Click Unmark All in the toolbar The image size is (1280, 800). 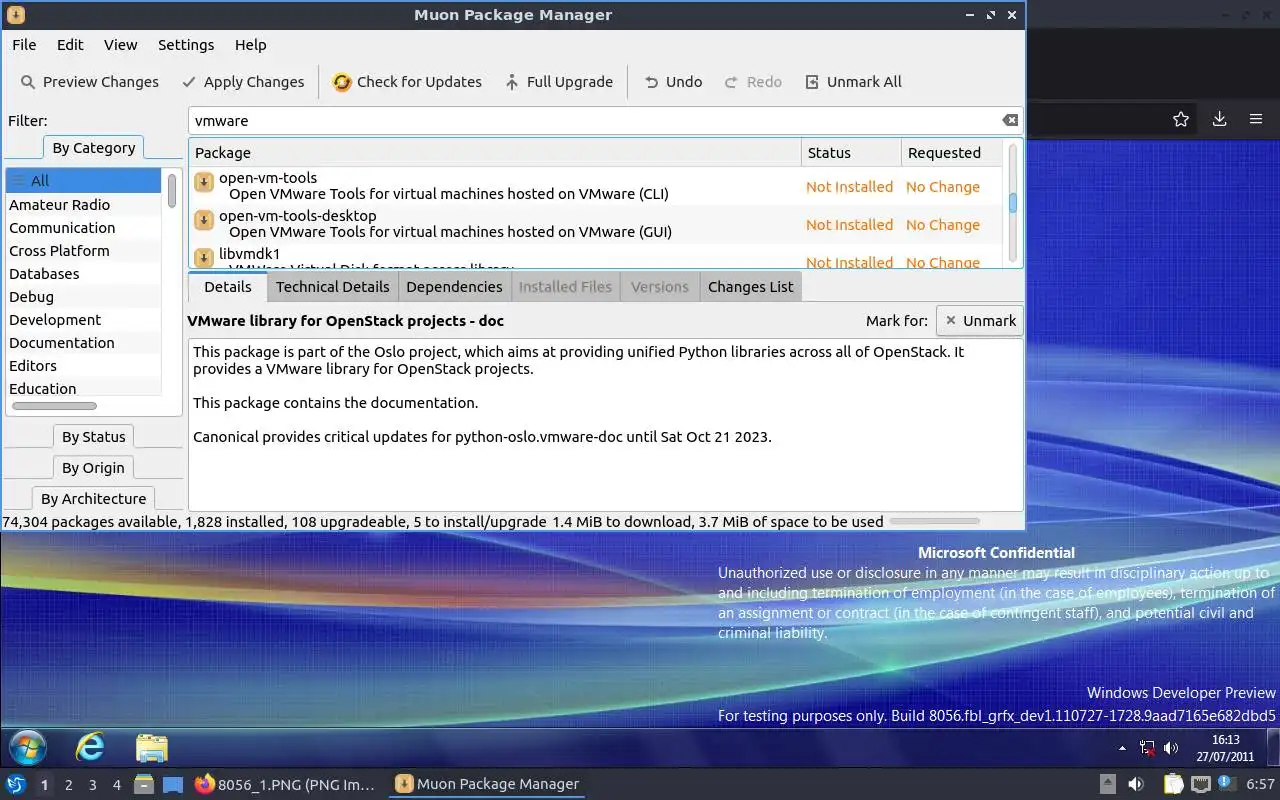click(x=853, y=82)
